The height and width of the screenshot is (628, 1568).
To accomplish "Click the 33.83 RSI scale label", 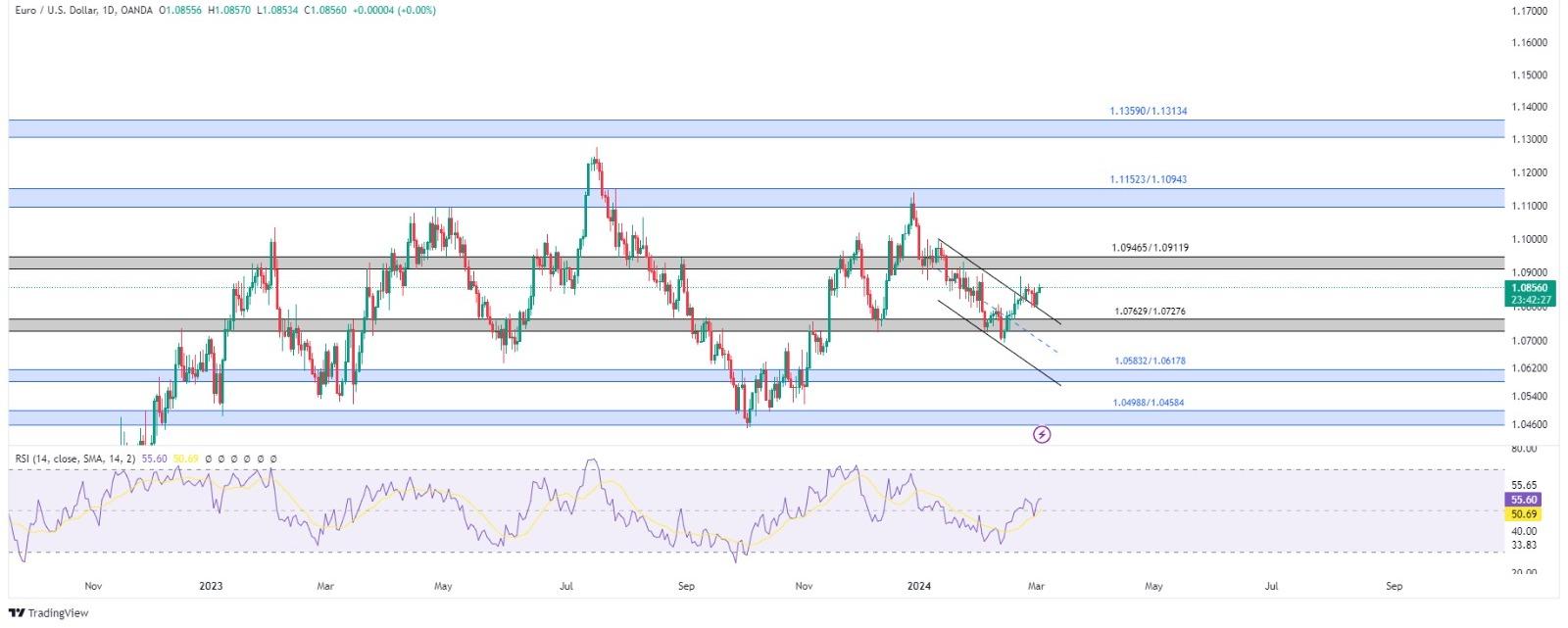I will point(1524,545).
